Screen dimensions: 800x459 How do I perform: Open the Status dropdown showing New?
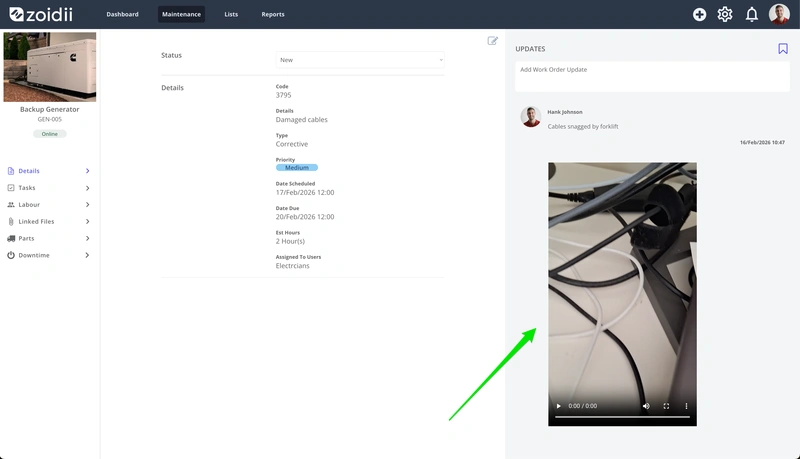(x=360, y=60)
